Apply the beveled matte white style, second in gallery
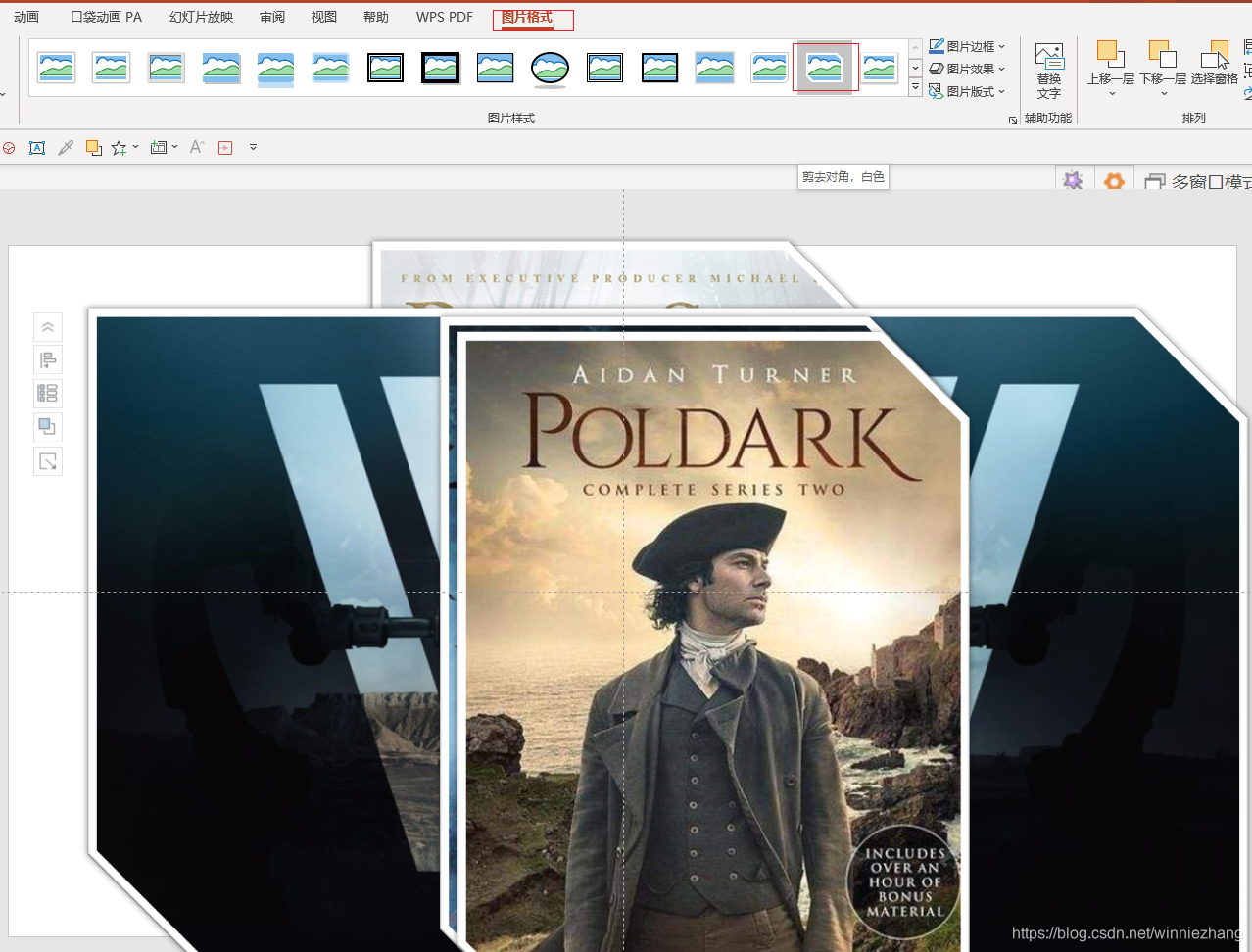Screen dimensions: 1252x952 112,68
